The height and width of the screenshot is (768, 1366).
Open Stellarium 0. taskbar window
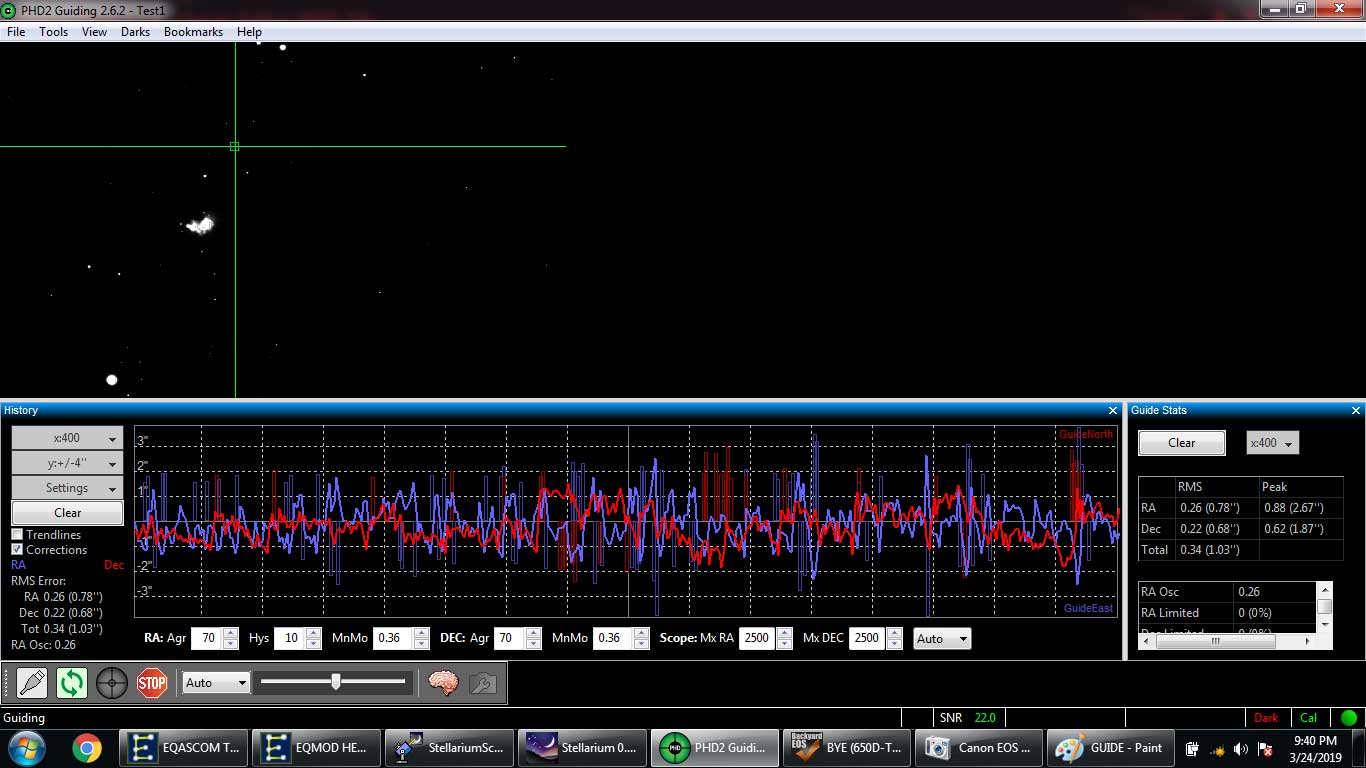coord(583,747)
